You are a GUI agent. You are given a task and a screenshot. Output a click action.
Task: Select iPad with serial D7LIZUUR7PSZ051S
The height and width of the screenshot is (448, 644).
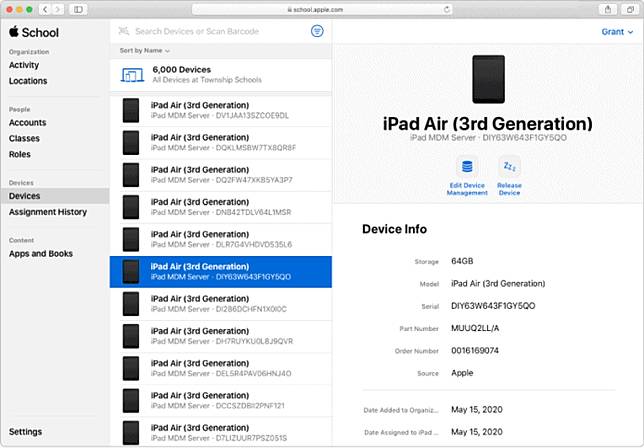pos(221,432)
